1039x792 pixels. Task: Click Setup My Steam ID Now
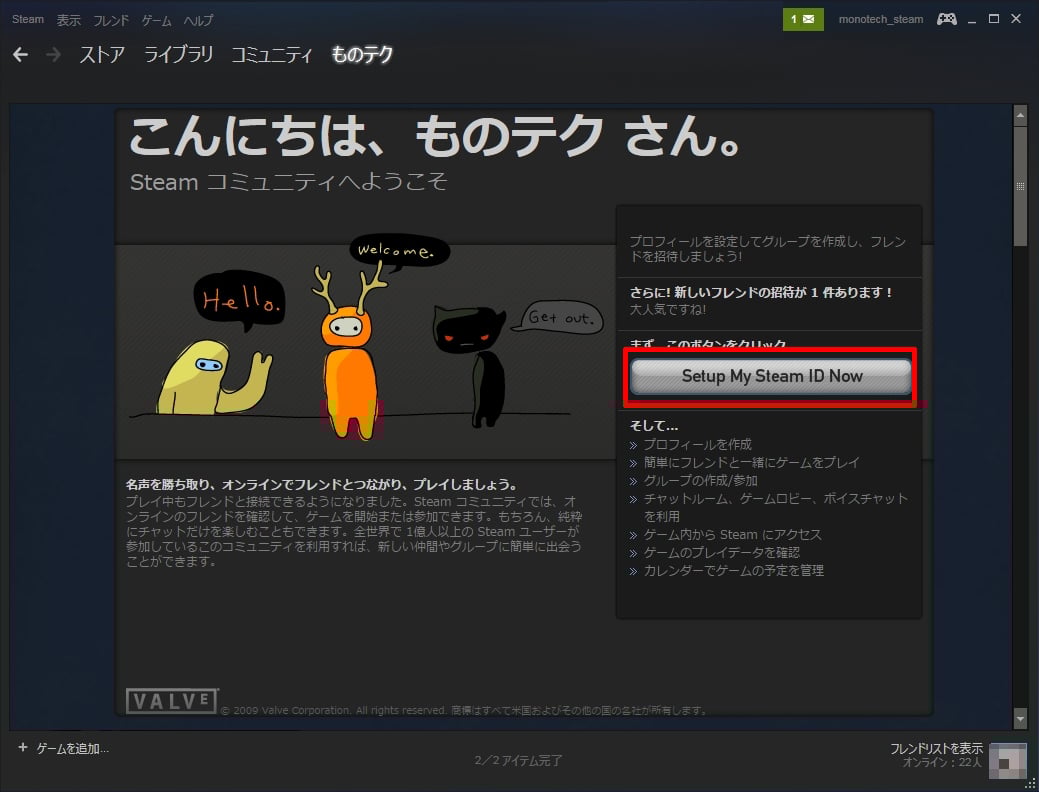point(771,376)
